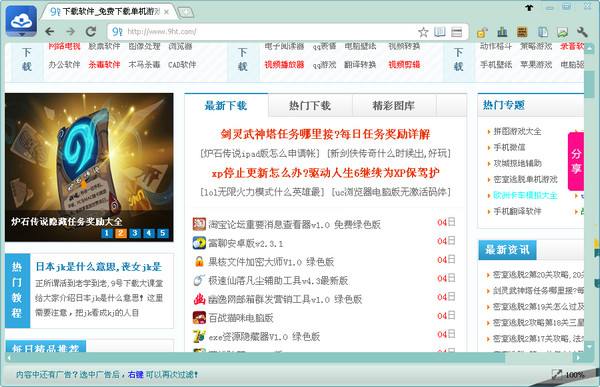This screenshot has height=387, width=600.
Task: Open the bar chart toolbar icon
Action: (x=502, y=32)
